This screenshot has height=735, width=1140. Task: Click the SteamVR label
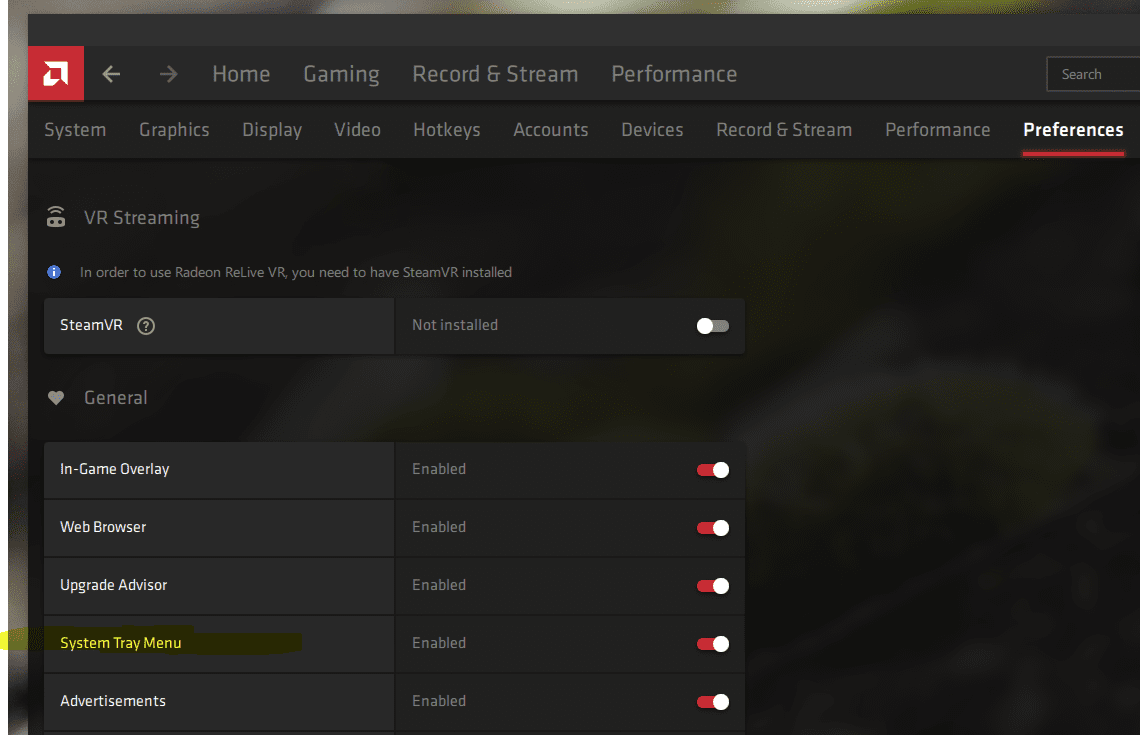click(92, 325)
